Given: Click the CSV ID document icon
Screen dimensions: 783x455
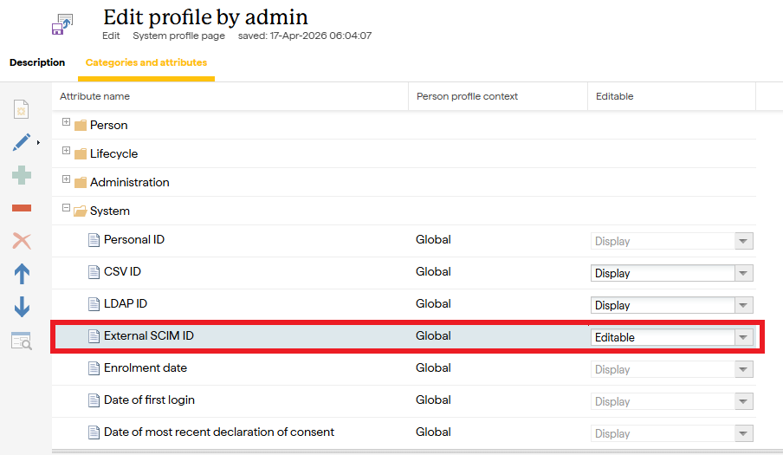Looking at the screenshot, I should (93, 272).
